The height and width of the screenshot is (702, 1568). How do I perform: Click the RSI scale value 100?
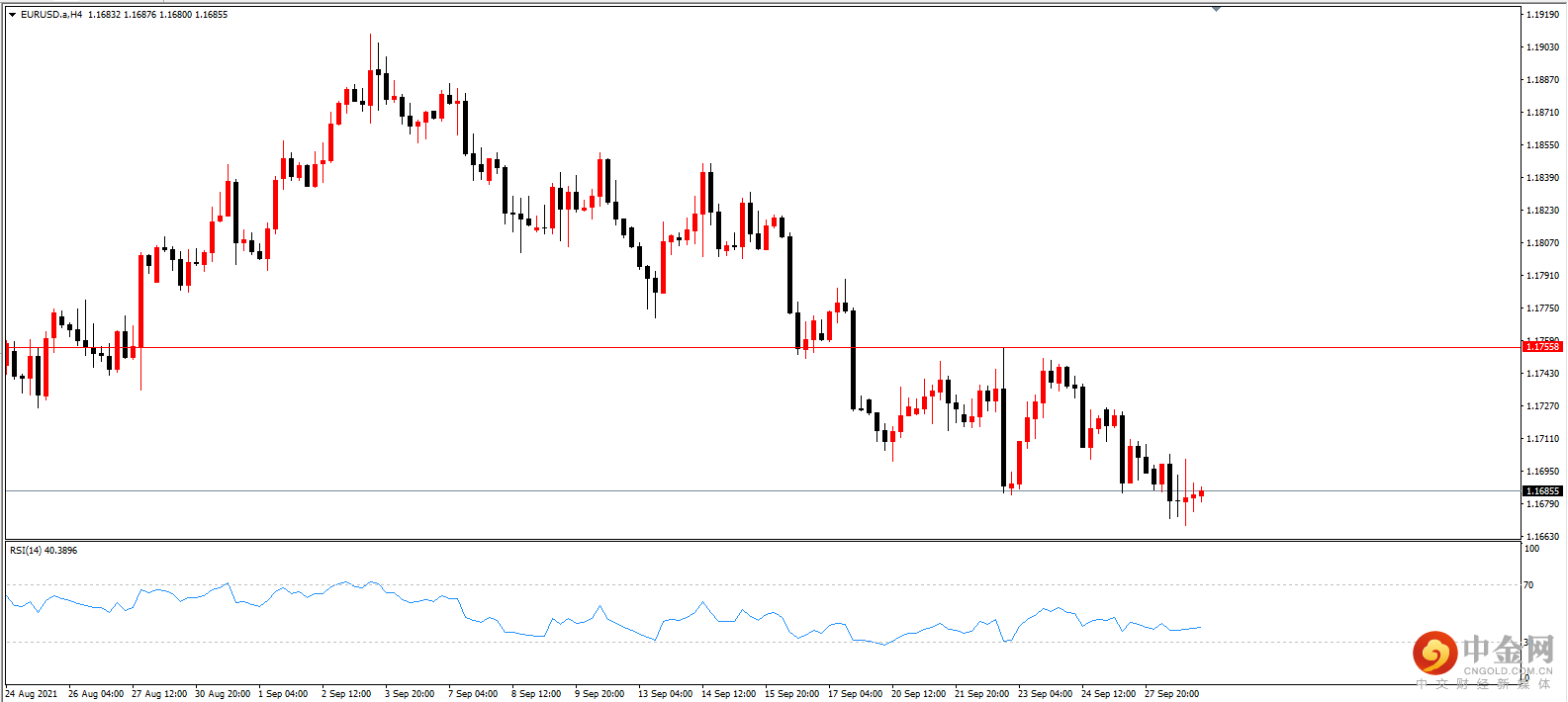tap(1531, 549)
